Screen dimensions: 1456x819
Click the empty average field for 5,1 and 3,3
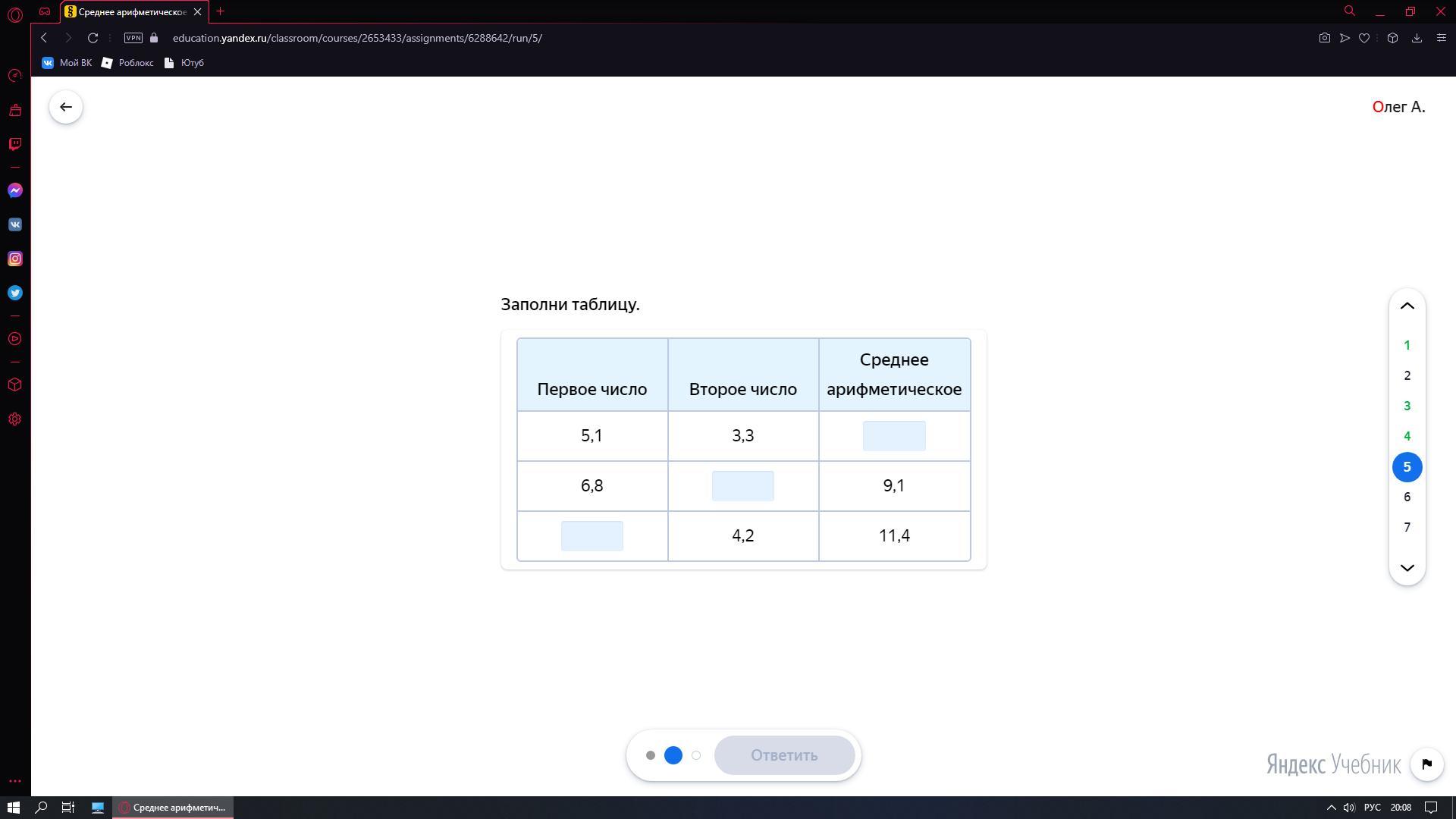[893, 436]
